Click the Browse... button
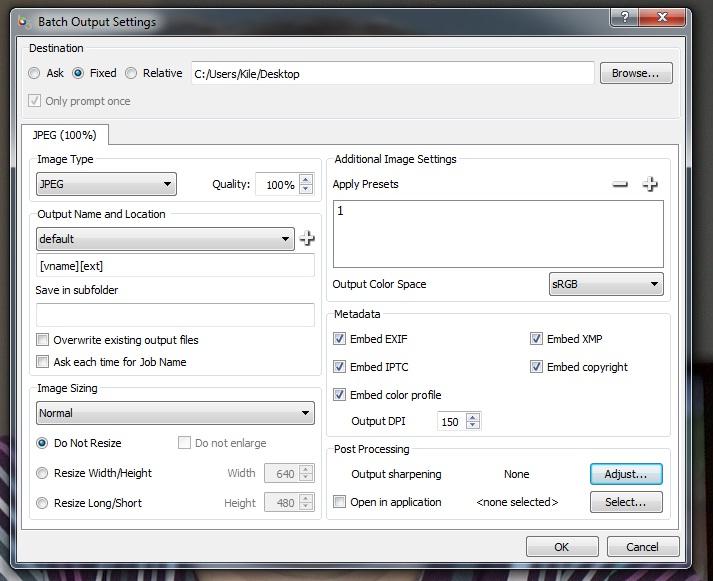714x581 pixels. pyautogui.click(x=636, y=73)
